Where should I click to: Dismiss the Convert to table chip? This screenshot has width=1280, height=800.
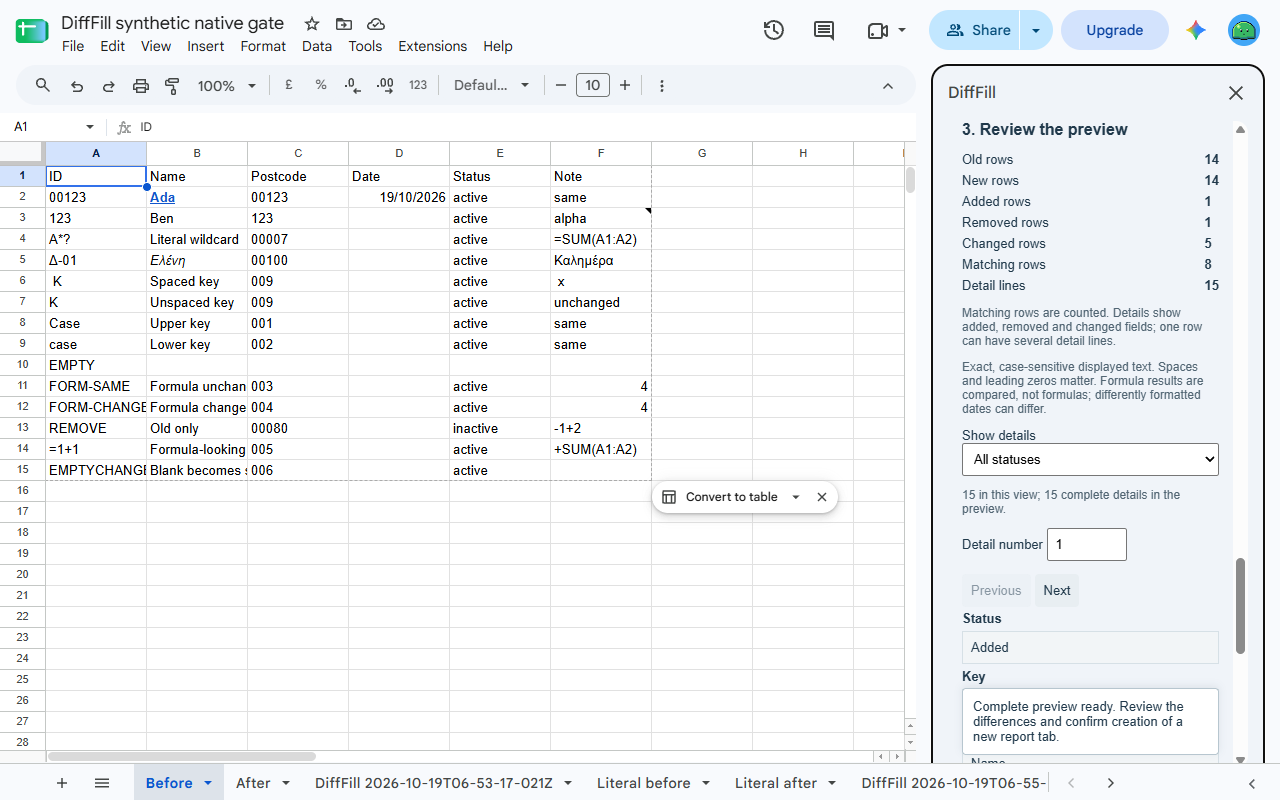(x=822, y=497)
